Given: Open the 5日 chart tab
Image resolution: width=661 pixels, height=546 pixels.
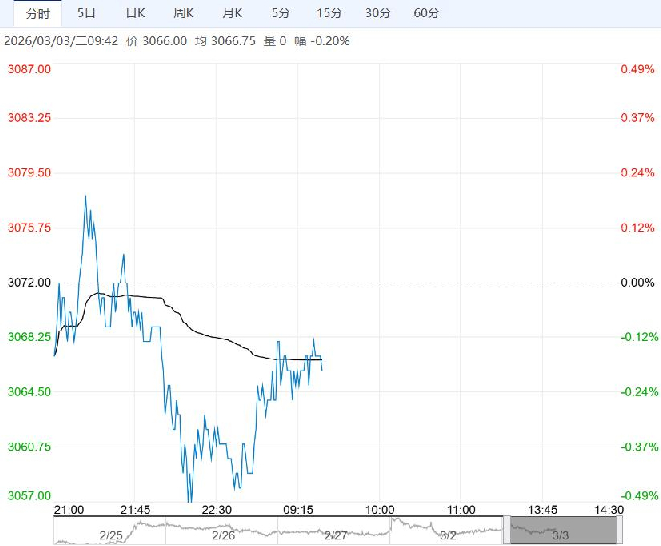Looking at the screenshot, I should tap(88, 13).
